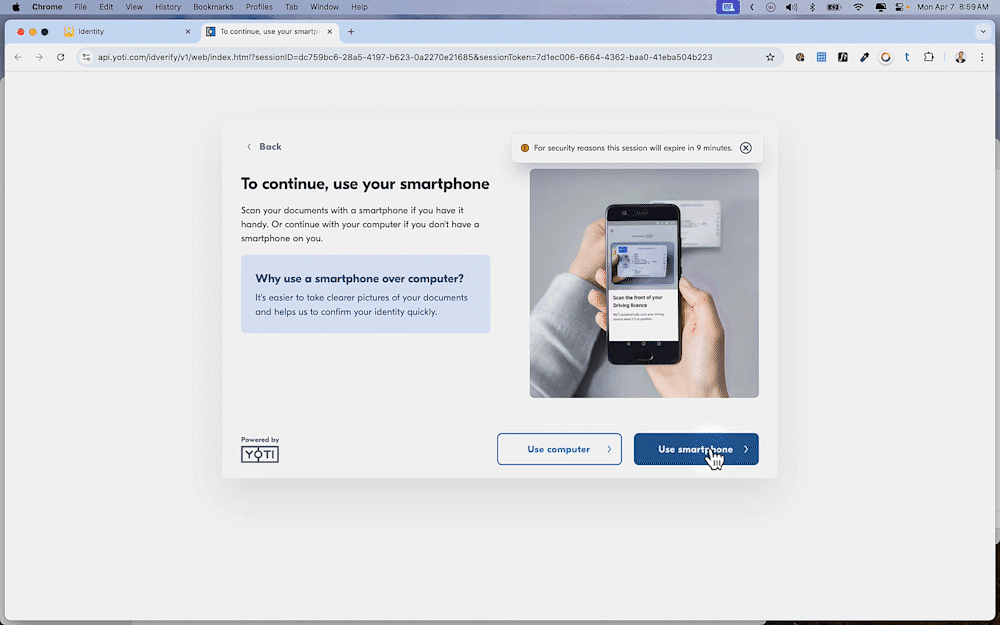Switch to the Identity tab
The image size is (1000, 625).
[x=120, y=32]
